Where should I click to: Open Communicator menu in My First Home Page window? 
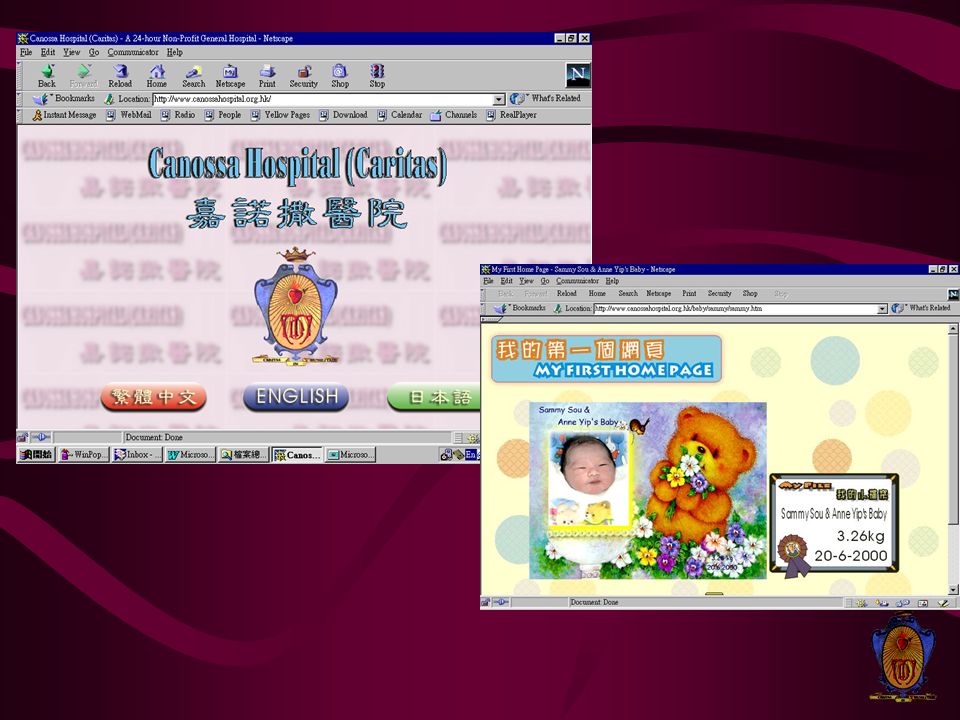[x=577, y=281]
